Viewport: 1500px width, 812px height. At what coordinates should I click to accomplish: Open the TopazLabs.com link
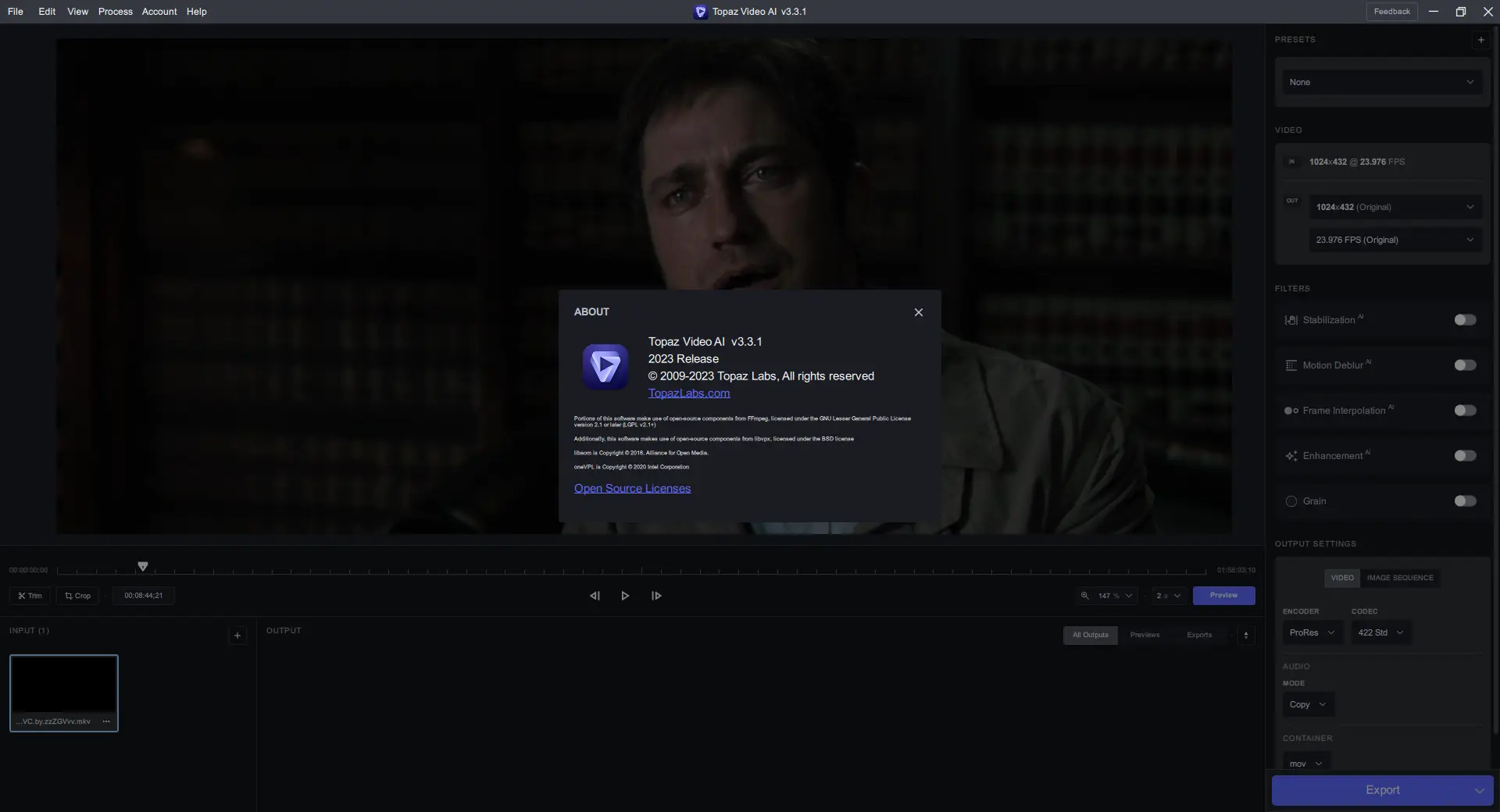[689, 394]
